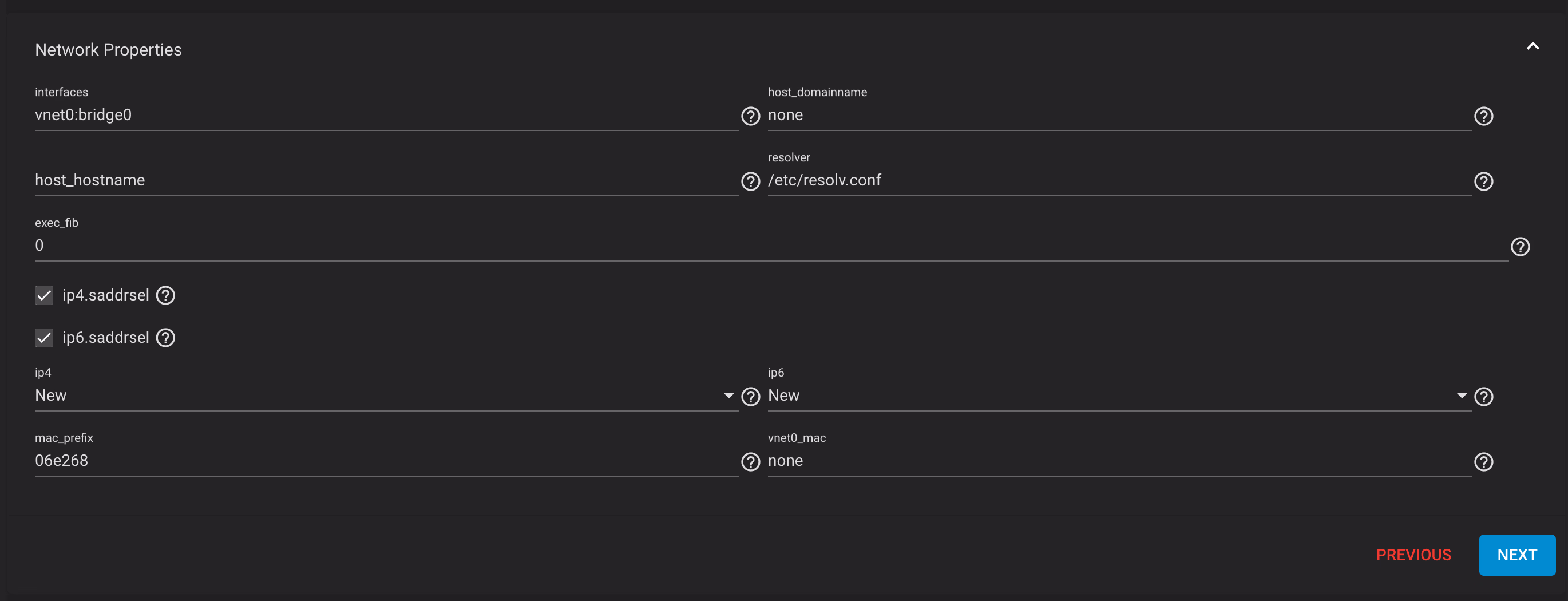Open help for host_domainname field
Image resolution: width=1568 pixels, height=601 pixels.
coord(1483,116)
